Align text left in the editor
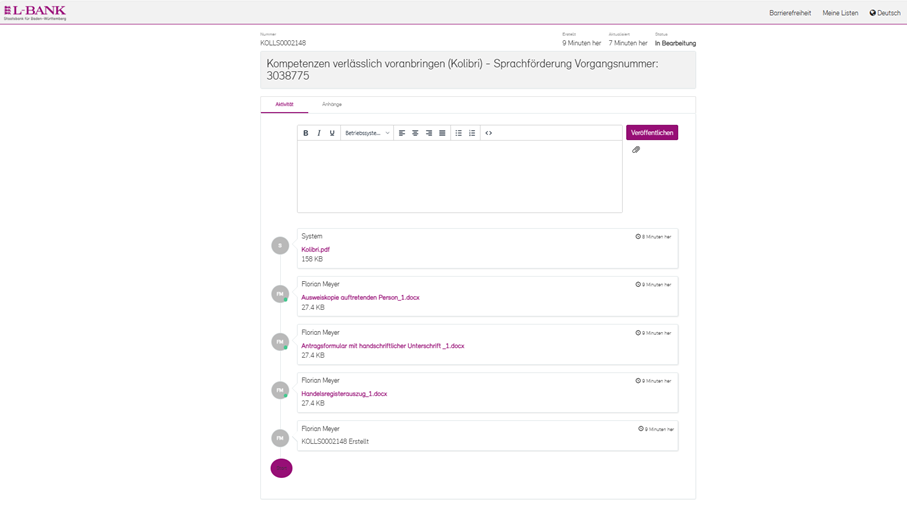 pos(402,133)
